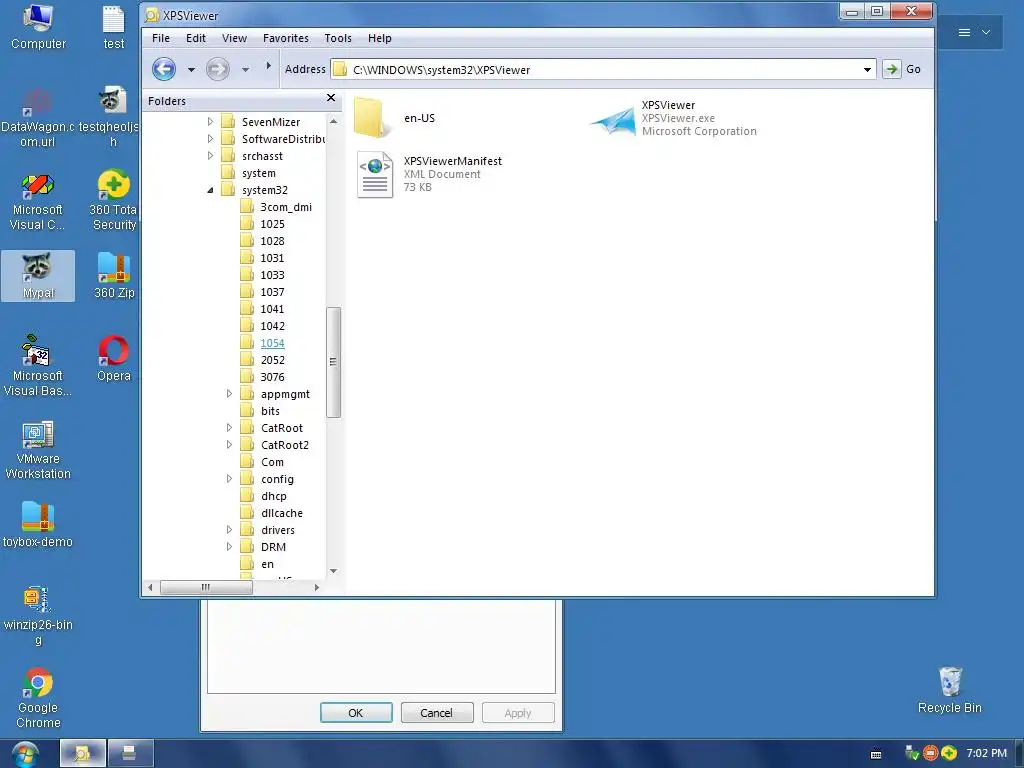Viewport: 1024px width, 768px height.
Task: Click the Folders pane horizontal scrollbar thumb
Action: coord(206,587)
